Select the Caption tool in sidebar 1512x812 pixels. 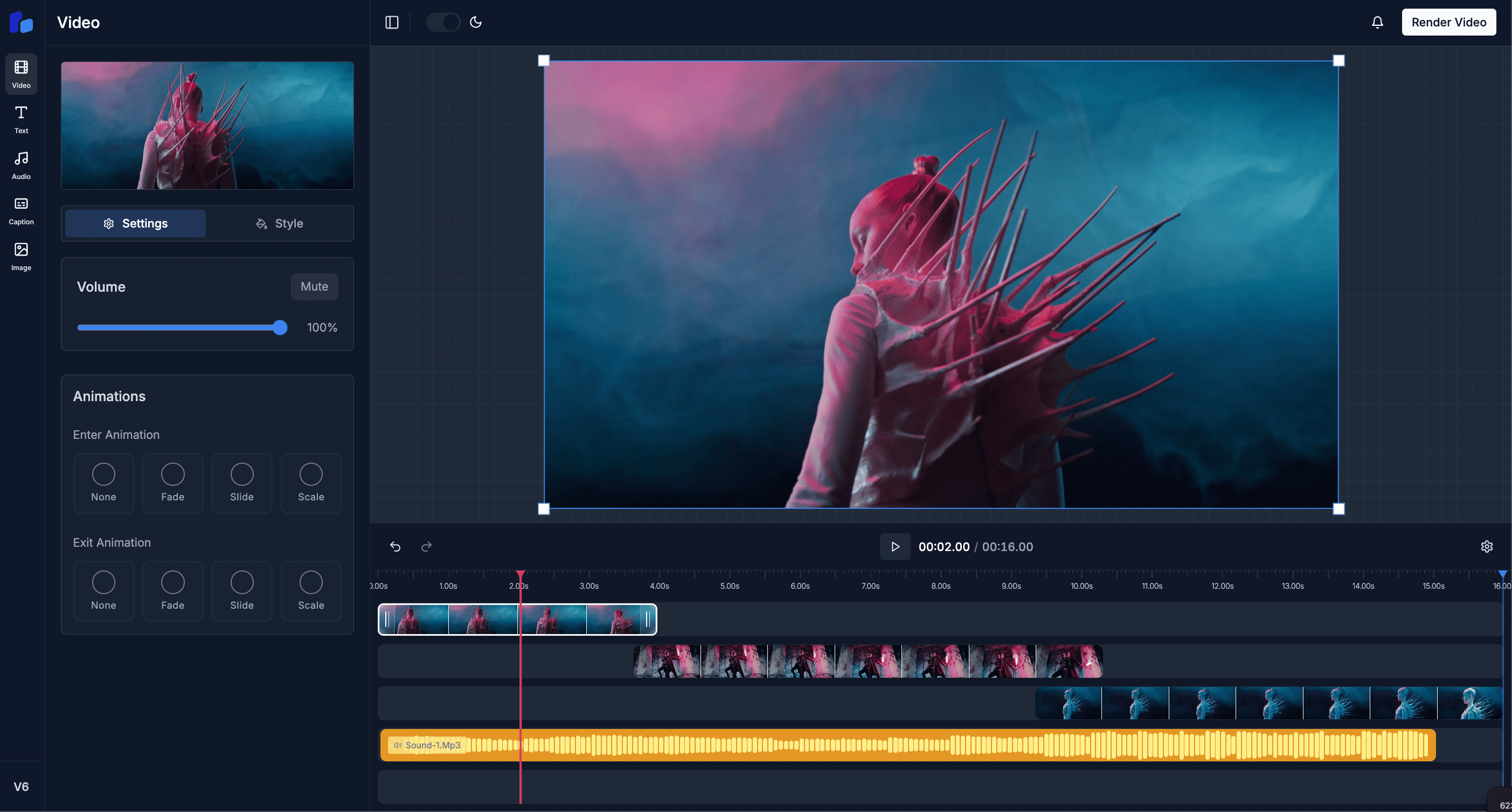(20, 210)
